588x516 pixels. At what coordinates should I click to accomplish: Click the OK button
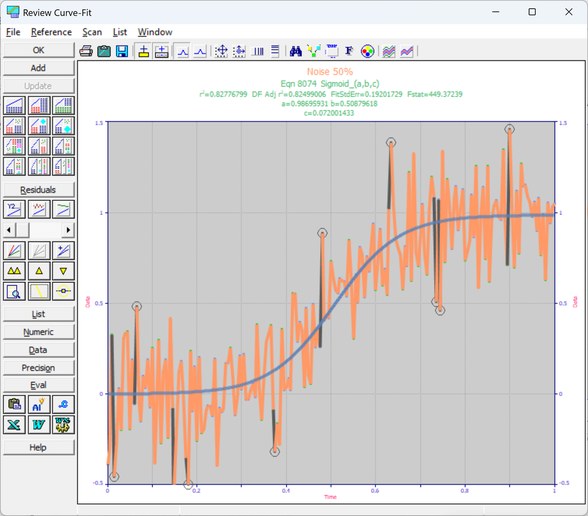pos(38,50)
